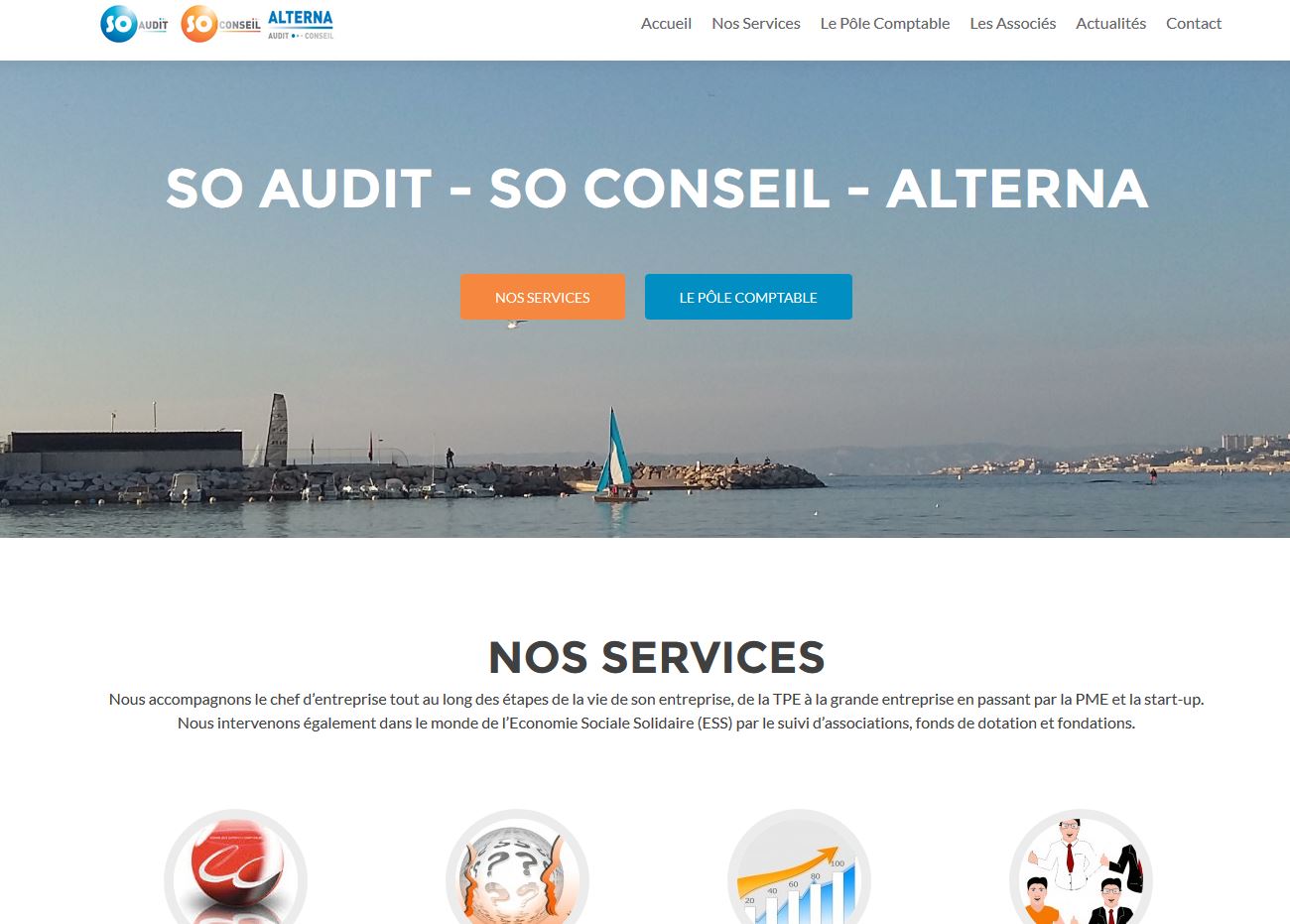Click the SO AUDIT - SO CONSEIL - ALTERNA headline
Screen dimensions: 1290x924
point(657,189)
